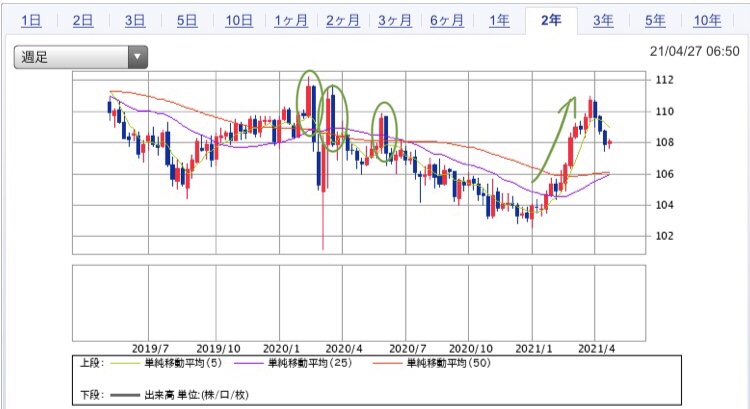Choose the 3ヶ月 tab
The image size is (750, 409).
(x=395, y=21)
